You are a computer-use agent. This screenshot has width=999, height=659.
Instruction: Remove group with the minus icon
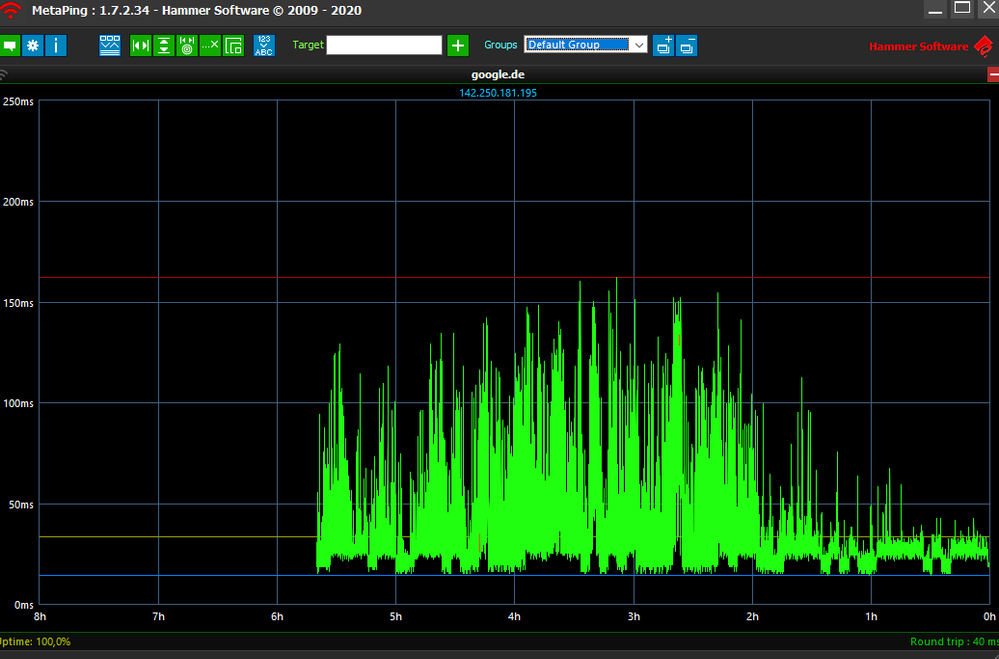pyautogui.click(x=686, y=46)
